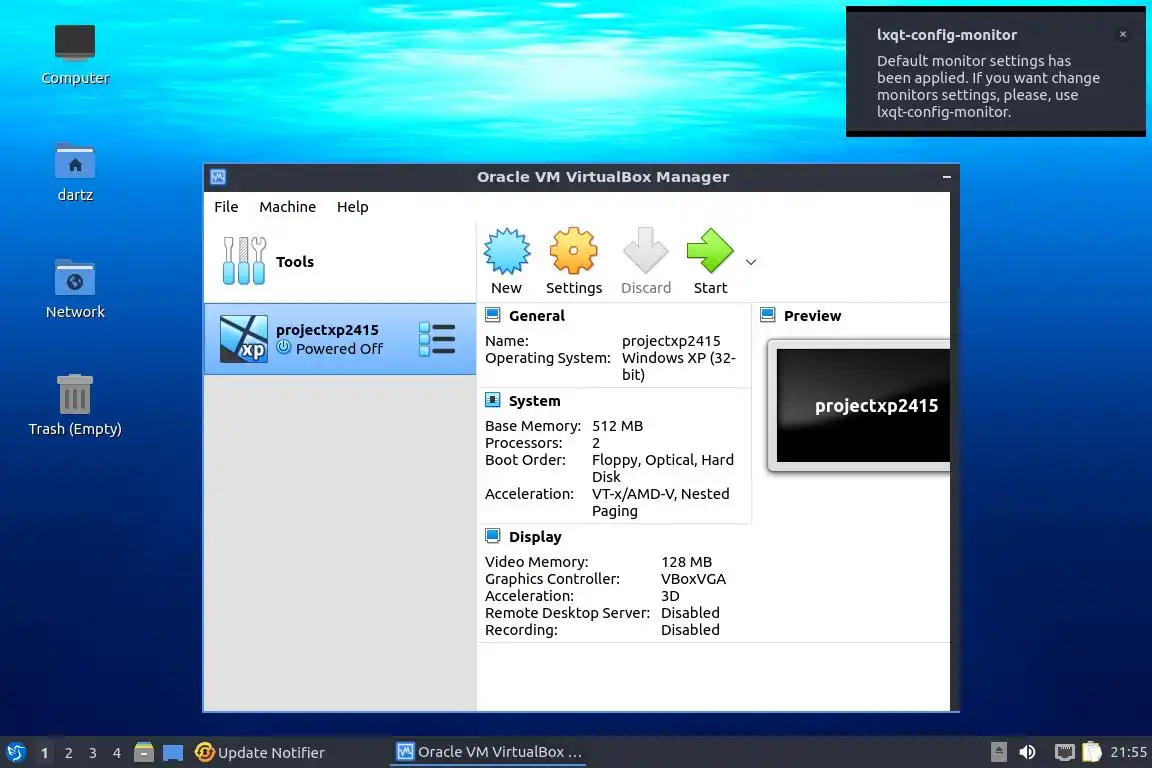The width and height of the screenshot is (1152, 768).
Task: Click the Windows XP (32-bit) operating system value
Action: coord(679,366)
